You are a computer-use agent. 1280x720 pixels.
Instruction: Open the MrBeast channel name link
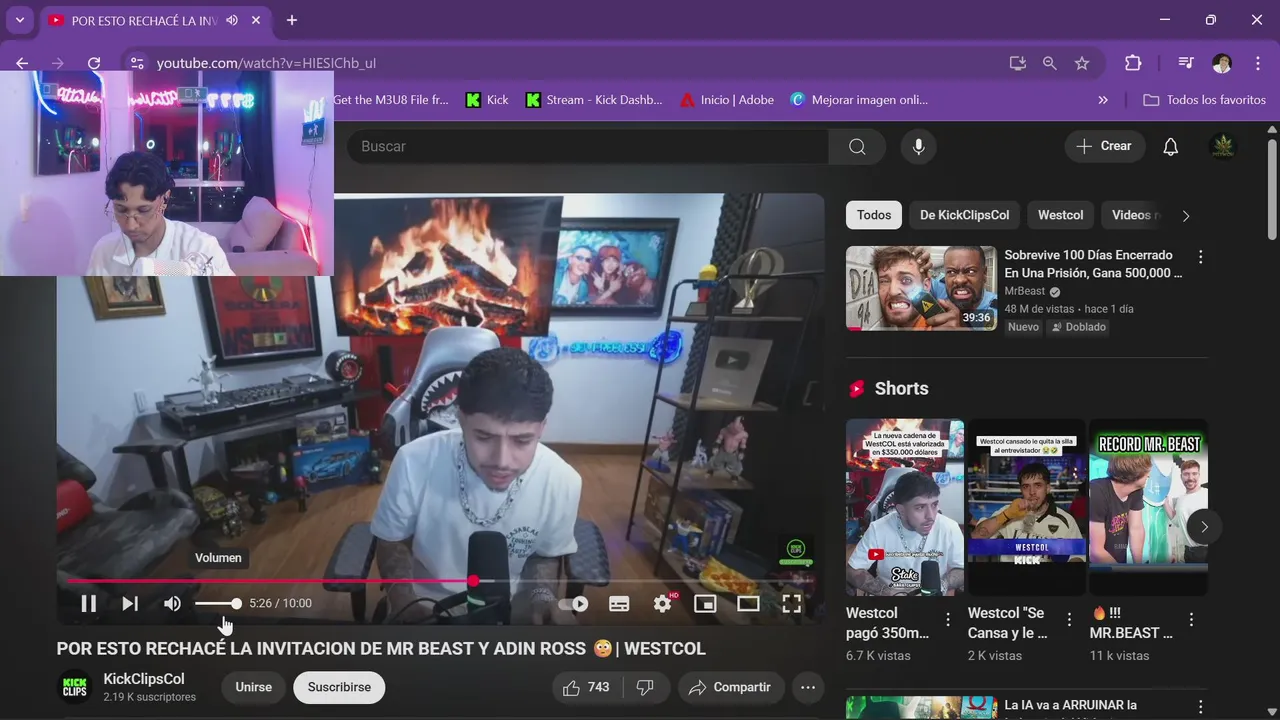click(x=1024, y=291)
